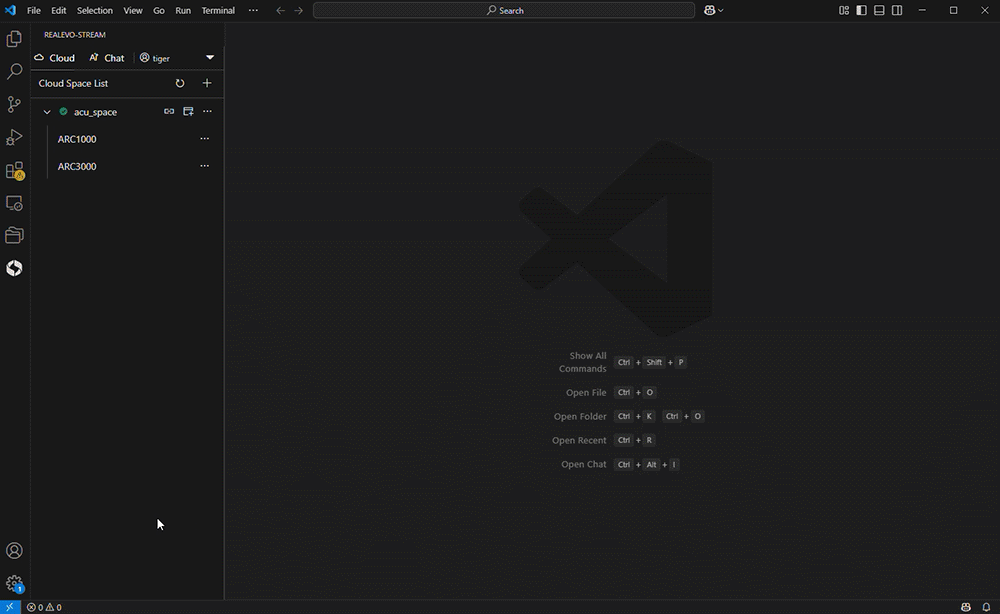The image size is (1000, 614).
Task: Add a new cloud space
Action: pos(207,84)
